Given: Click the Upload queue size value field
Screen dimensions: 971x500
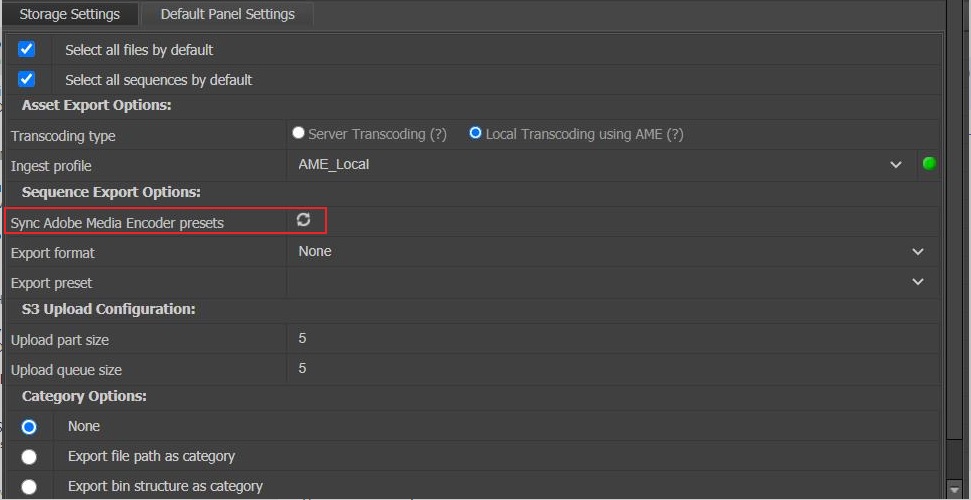Looking at the screenshot, I should (613, 369).
